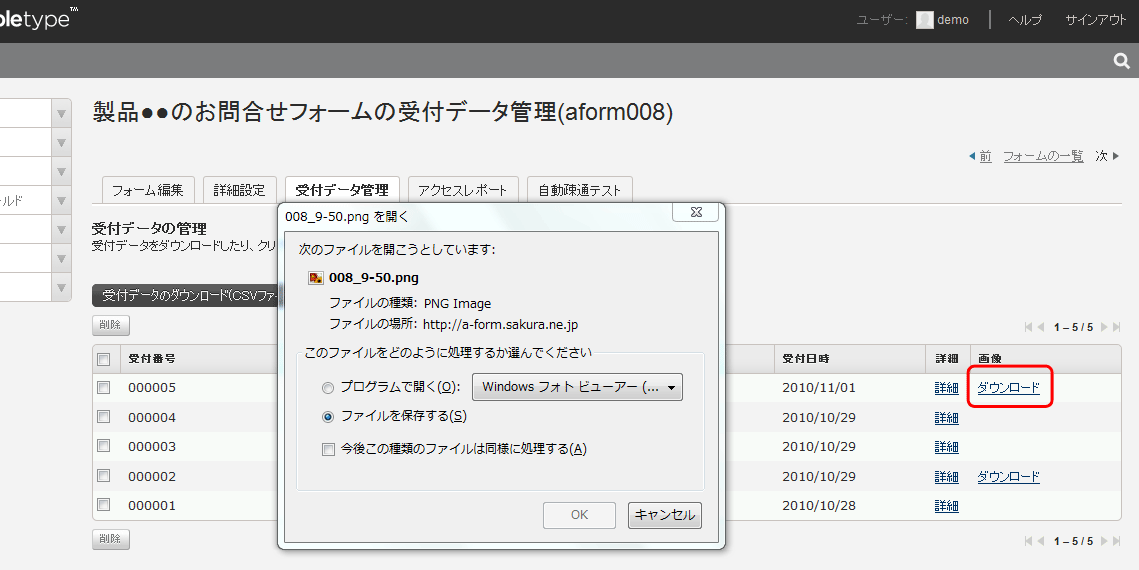The image size is (1139, 570).
Task: Select the プログラムで開く radio button
Action: [328, 388]
